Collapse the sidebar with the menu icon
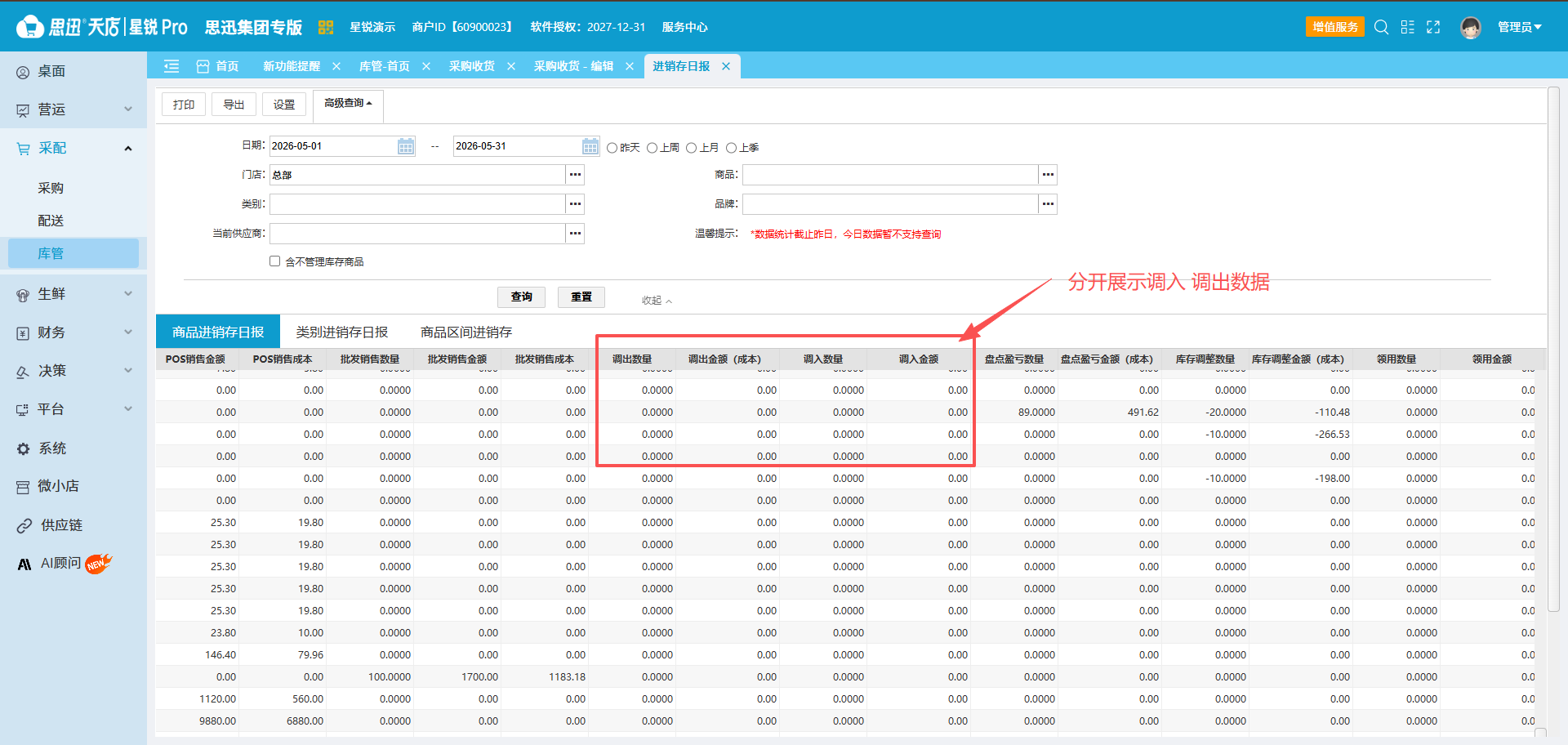Viewport: 1568px width, 745px height. point(171,66)
